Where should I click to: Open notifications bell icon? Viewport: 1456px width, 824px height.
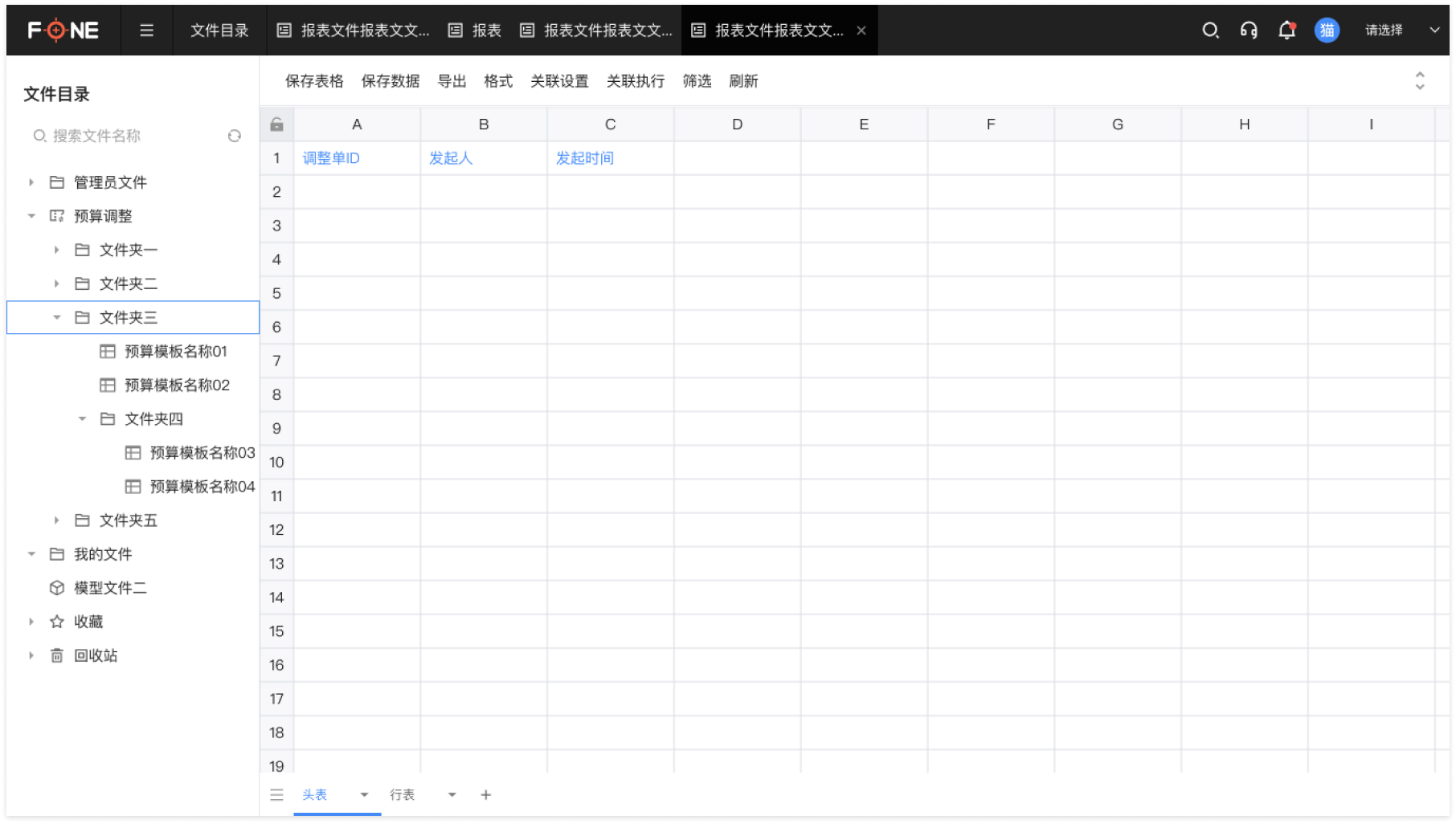click(x=1286, y=31)
